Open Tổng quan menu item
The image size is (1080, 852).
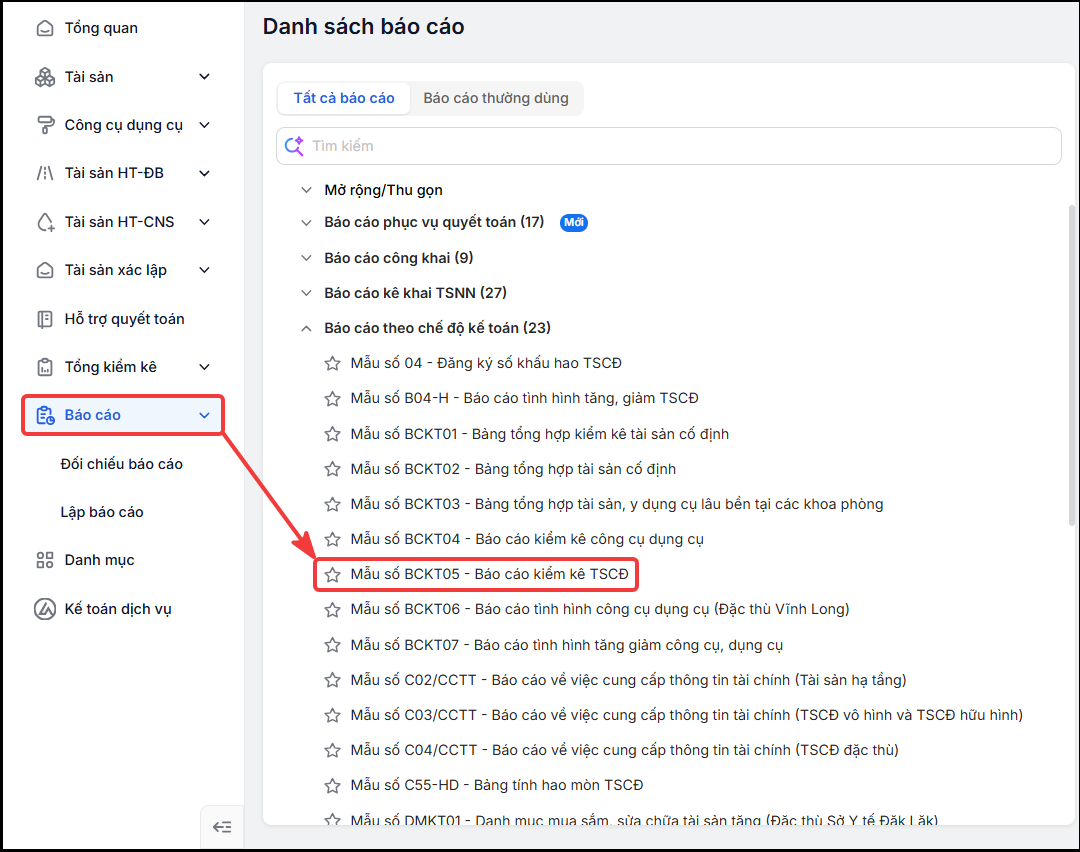(101, 28)
